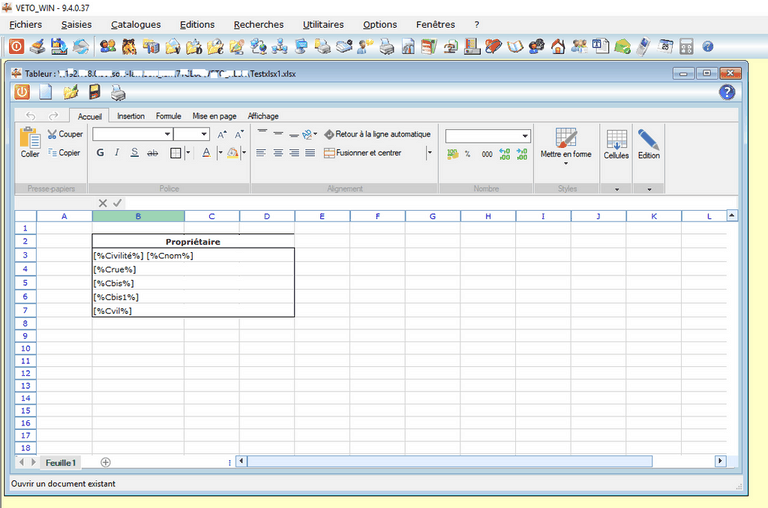The height and width of the screenshot is (508, 768).
Task: Click Retour à la ligne automatique
Action: (376, 134)
